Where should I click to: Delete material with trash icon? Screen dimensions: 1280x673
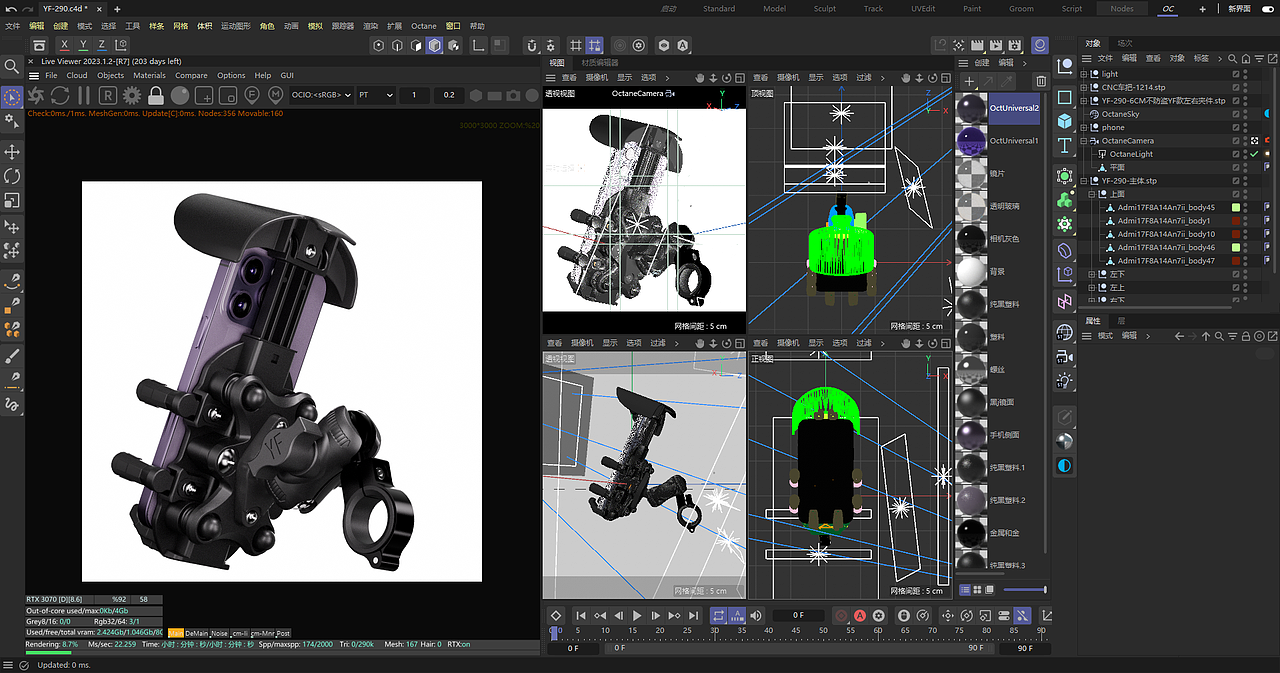1040,81
